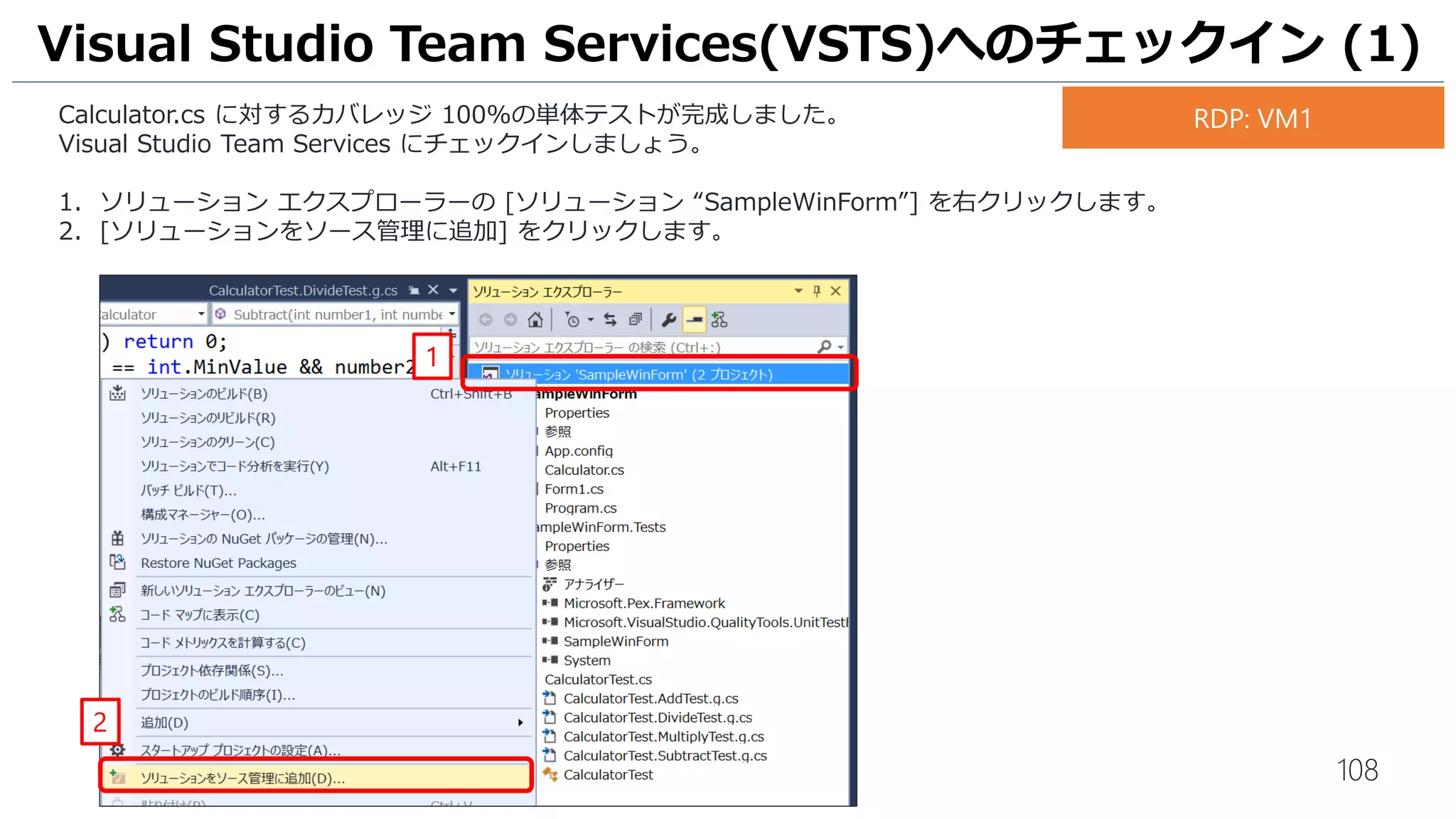Expand the pending changes filter dropdown arrow
The height and width of the screenshot is (819, 1456).
coord(590,320)
